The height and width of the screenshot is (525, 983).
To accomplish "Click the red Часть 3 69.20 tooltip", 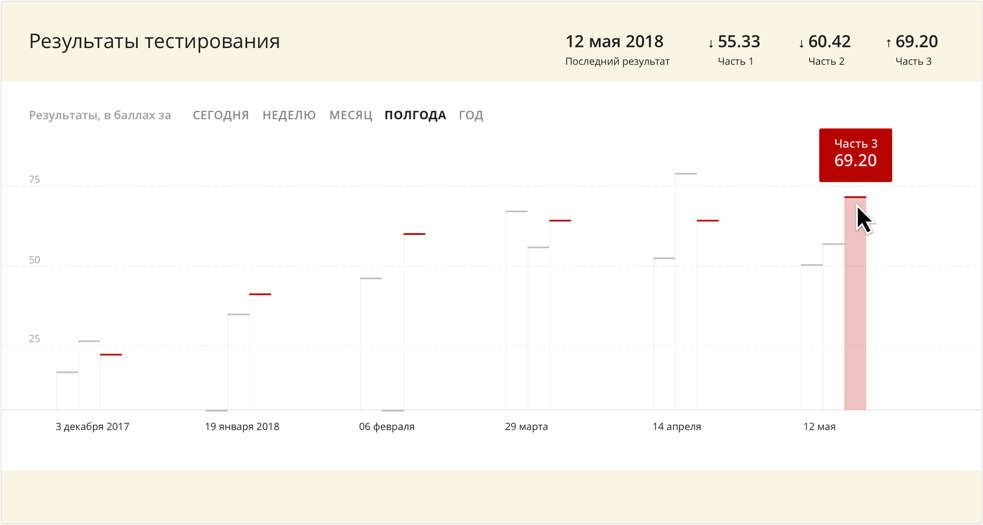I will (855, 154).
